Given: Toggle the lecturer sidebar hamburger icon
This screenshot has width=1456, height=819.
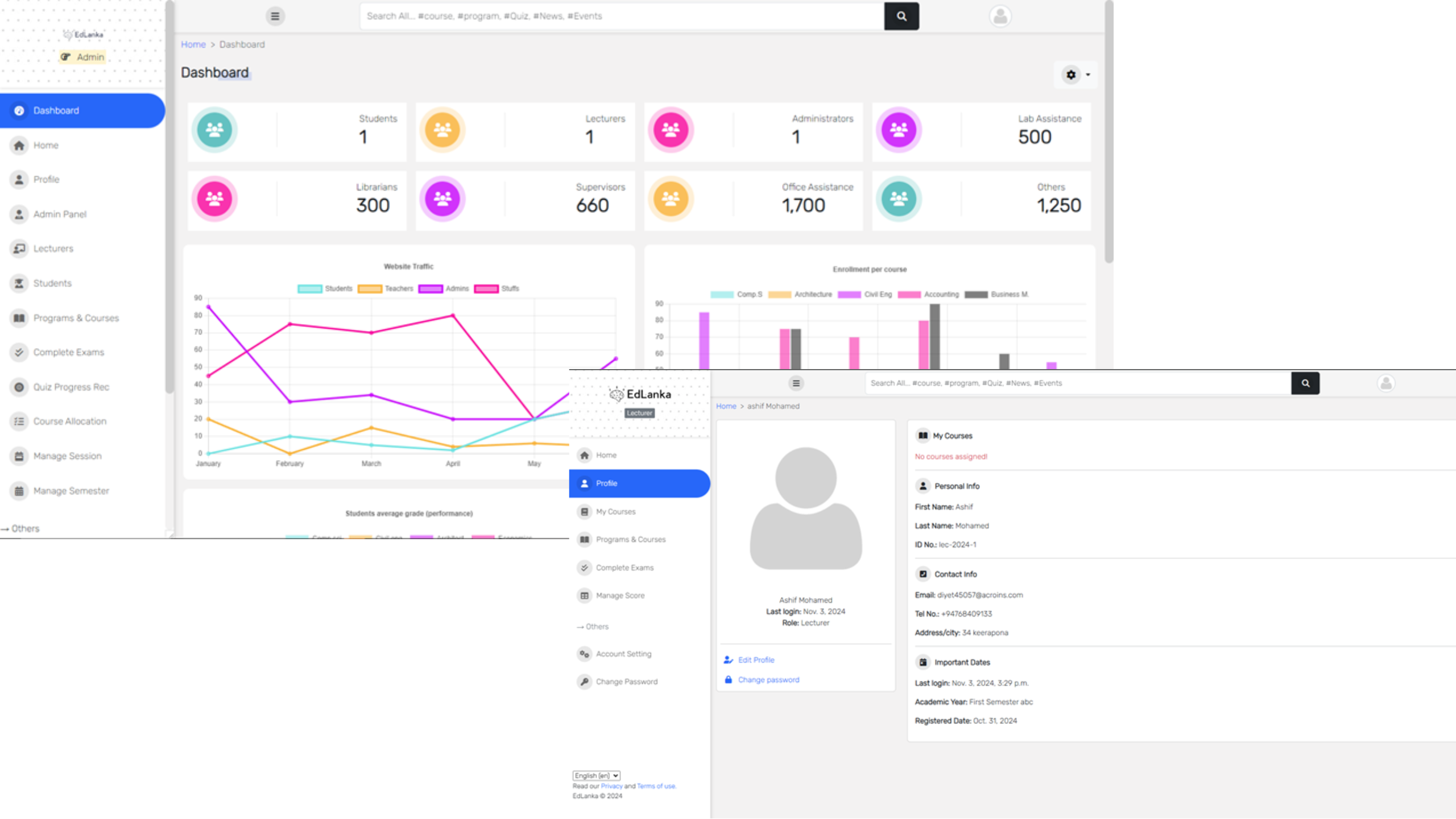Looking at the screenshot, I should 796,383.
